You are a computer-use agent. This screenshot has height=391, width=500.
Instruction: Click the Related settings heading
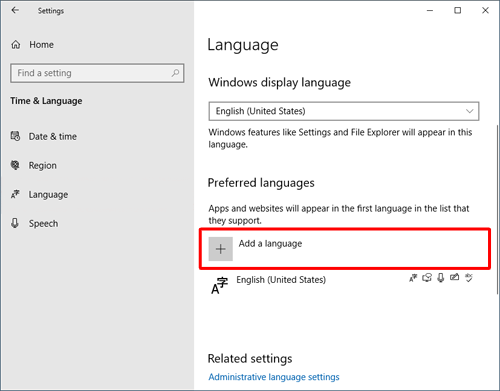pyautogui.click(x=250, y=359)
